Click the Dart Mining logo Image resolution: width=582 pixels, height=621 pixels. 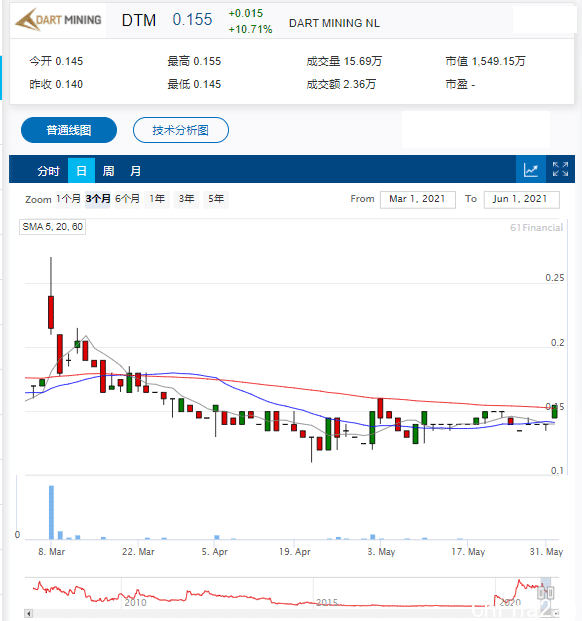[59, 20]
